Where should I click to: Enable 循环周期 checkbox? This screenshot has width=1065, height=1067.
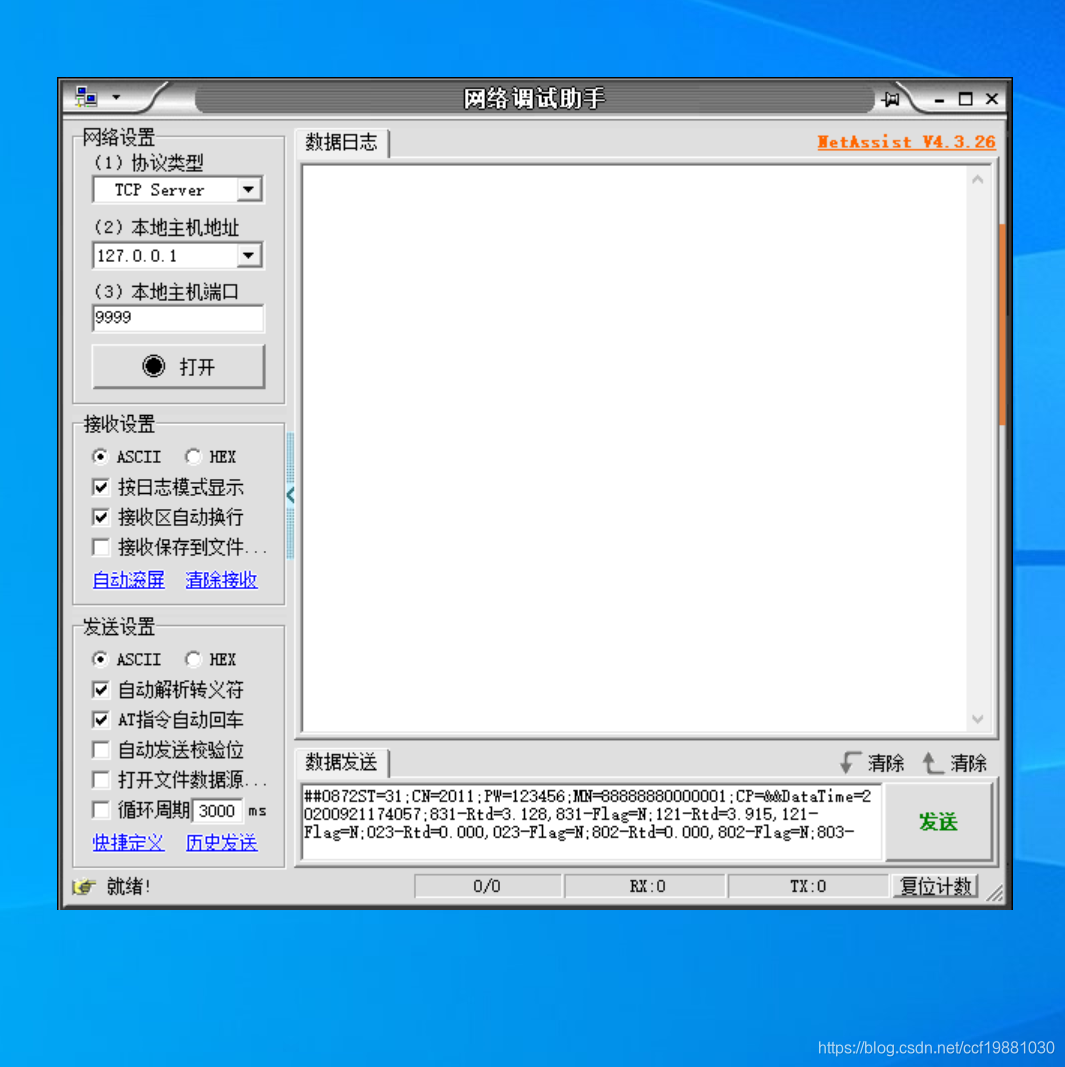tap(101, 810)
